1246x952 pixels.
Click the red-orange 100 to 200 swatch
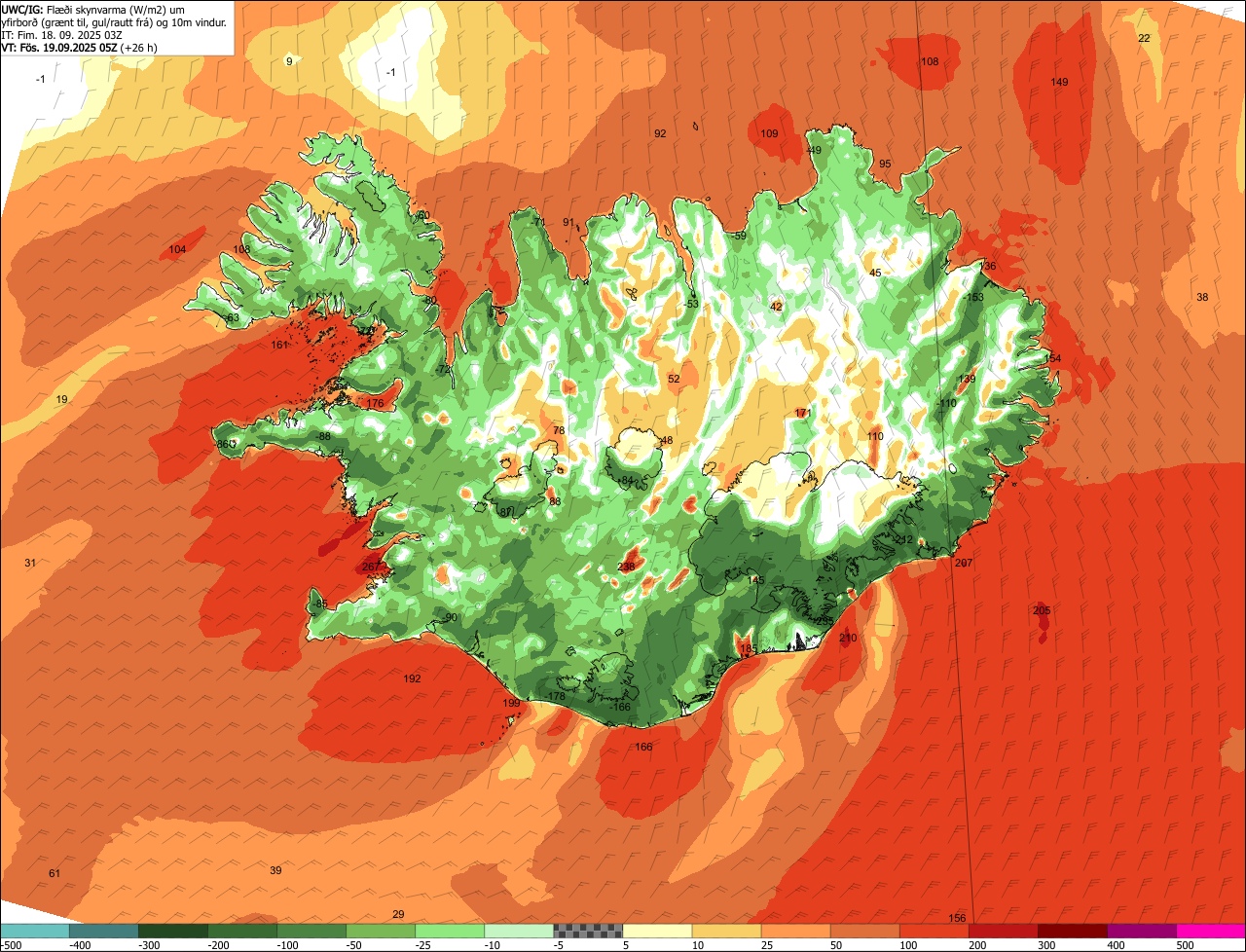pyautogui.click(x=934, y=931)
